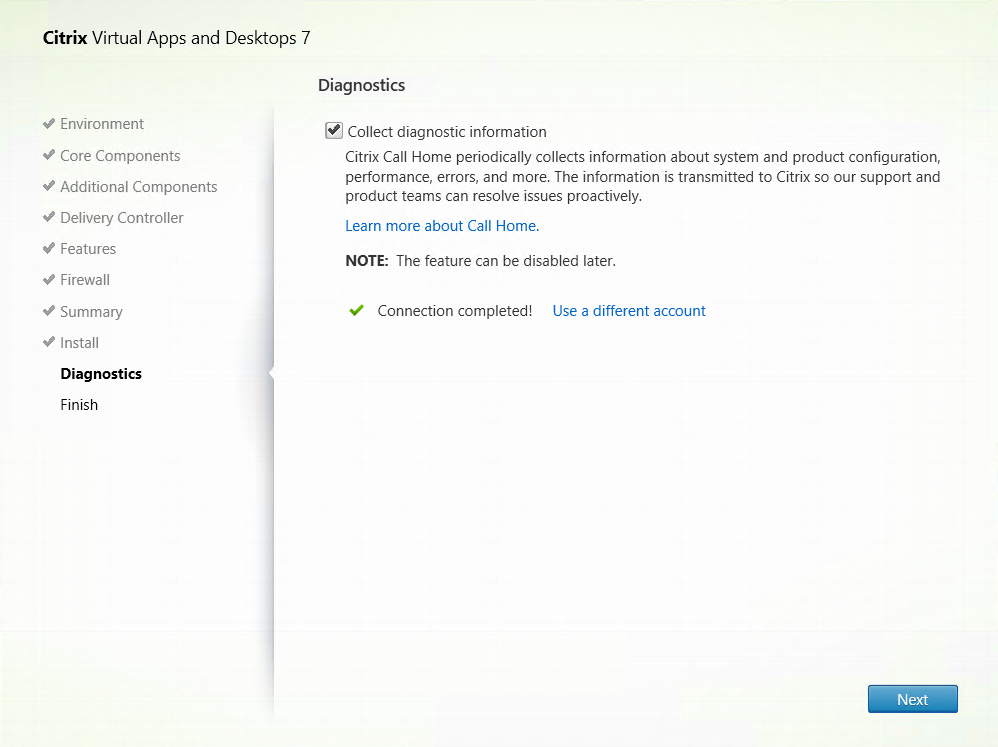Click the checkmark icon by Additional Components
This screenshot has width=998, height=747.
pos(48,186)
